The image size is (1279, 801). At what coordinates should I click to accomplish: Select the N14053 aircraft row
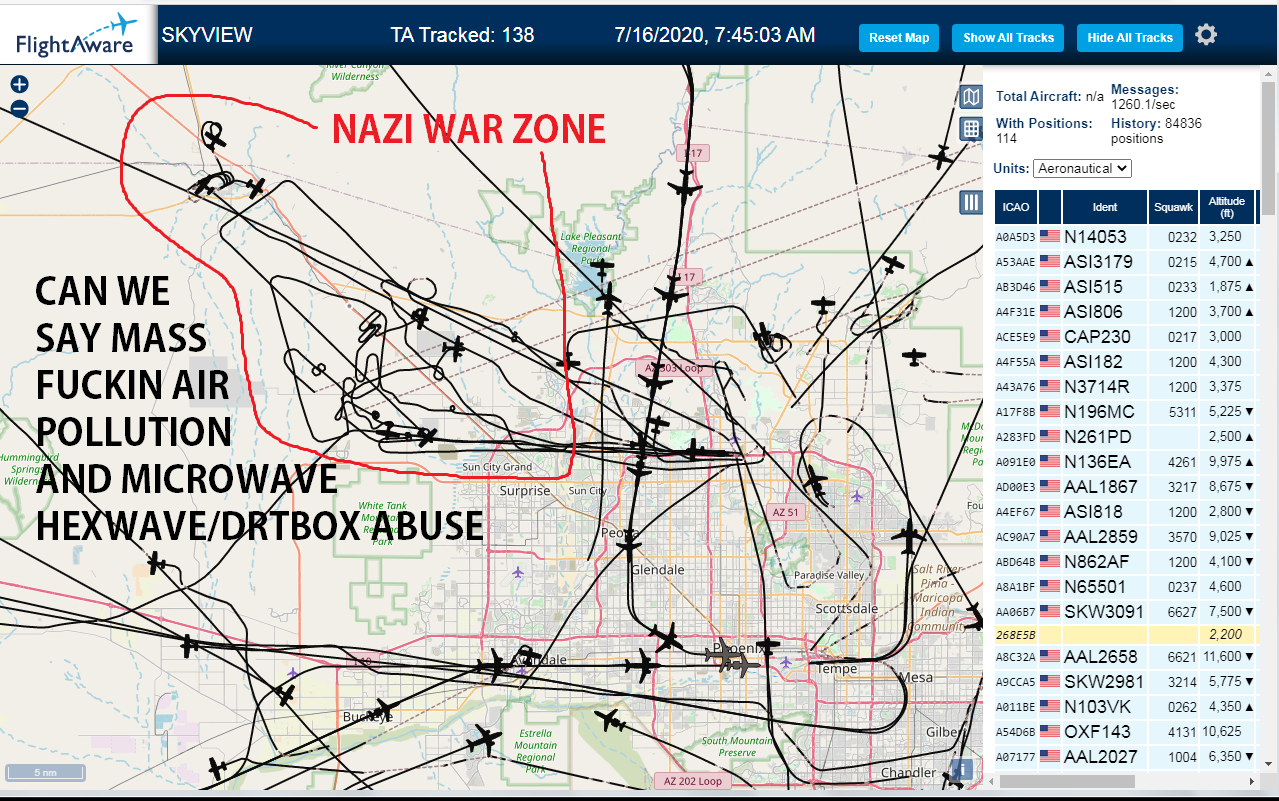(1126, 237)
